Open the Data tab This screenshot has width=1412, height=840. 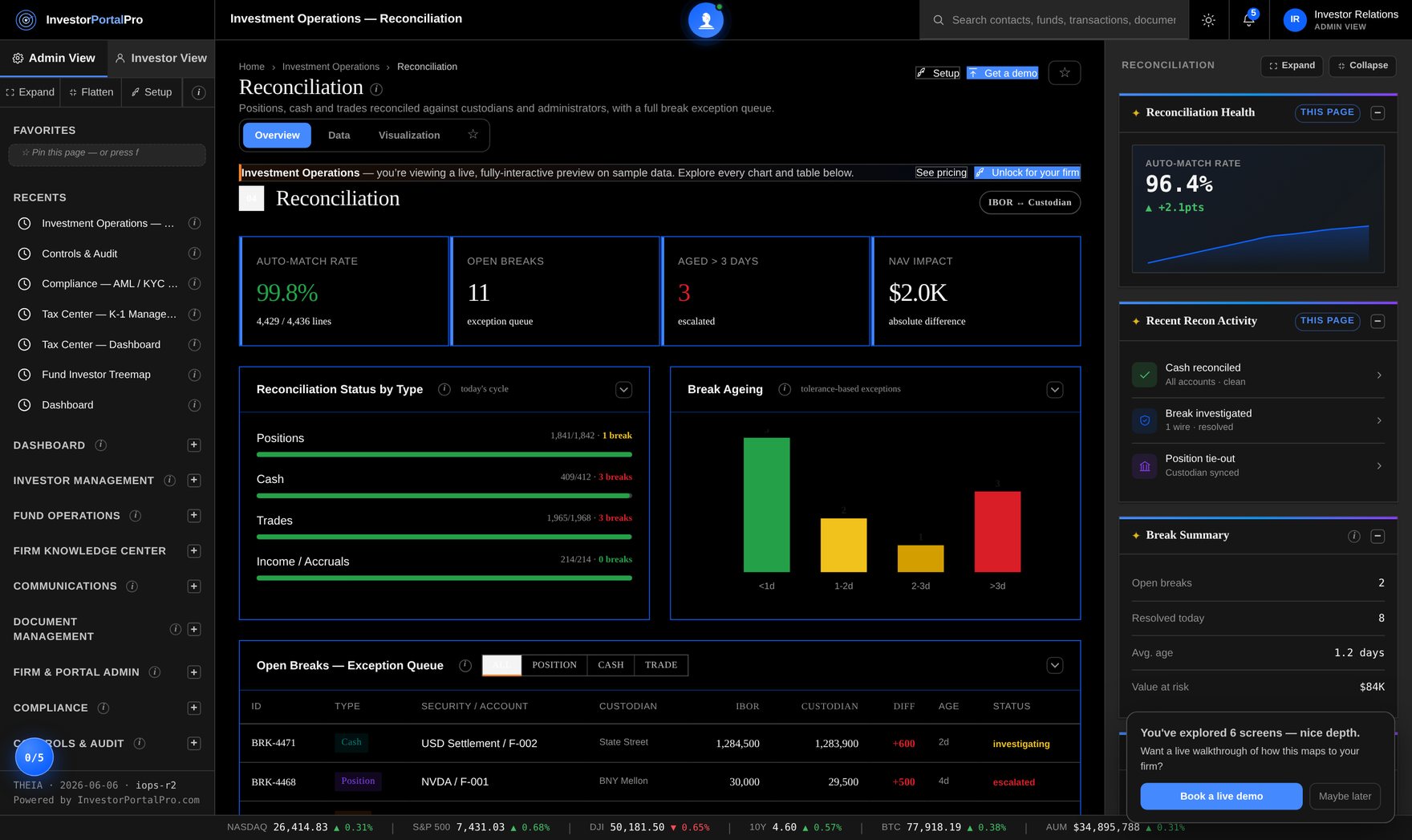coord(339,136)
